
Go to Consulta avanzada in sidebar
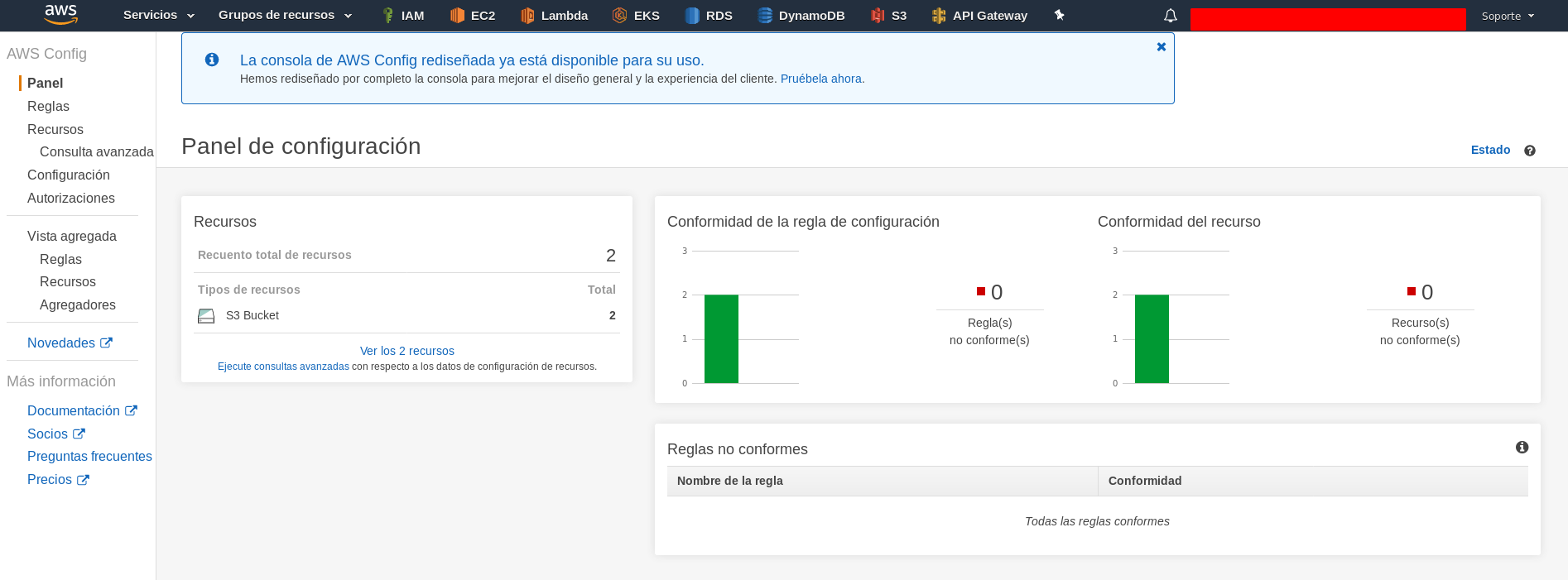(x=96, y=151)
